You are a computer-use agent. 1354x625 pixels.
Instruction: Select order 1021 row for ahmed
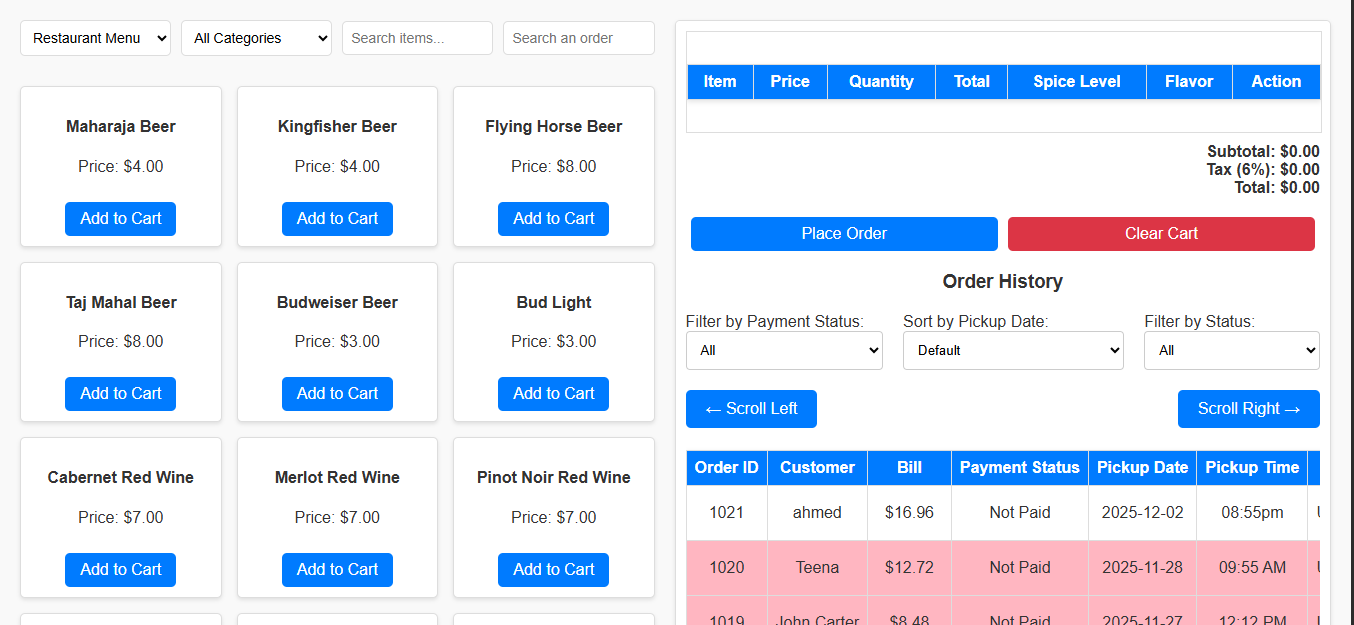[x=1003, y=513]
